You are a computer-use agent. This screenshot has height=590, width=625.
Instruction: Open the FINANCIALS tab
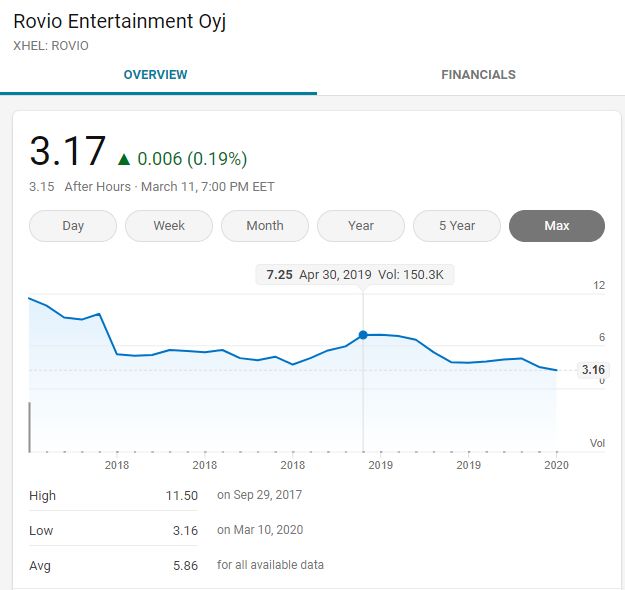click(478, 75)
